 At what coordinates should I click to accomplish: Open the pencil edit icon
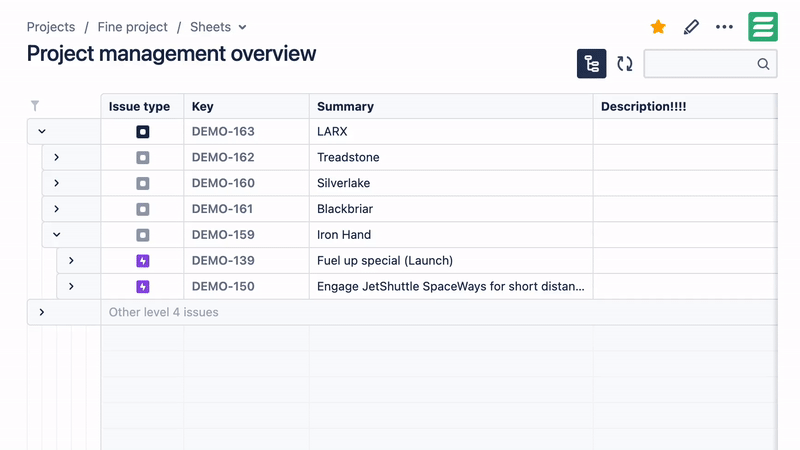(x=691, y=27)
